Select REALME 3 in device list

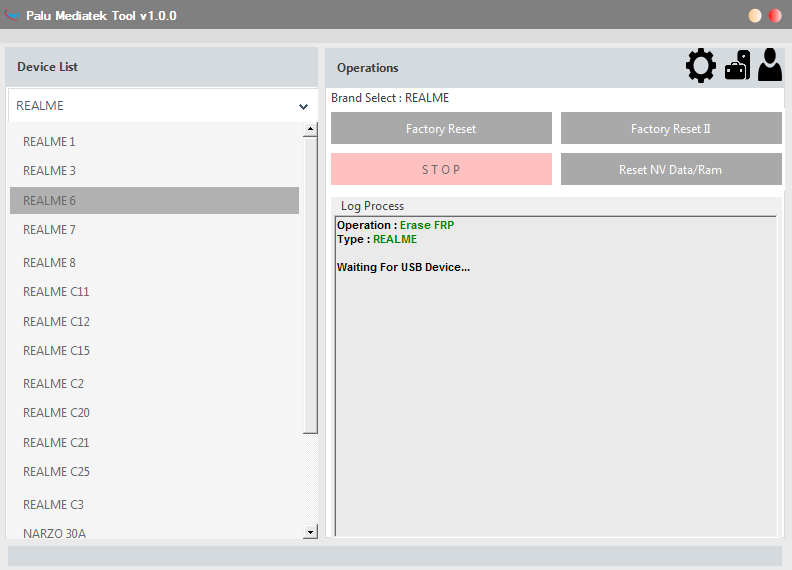pyautogui.click(x=155, y=171)
